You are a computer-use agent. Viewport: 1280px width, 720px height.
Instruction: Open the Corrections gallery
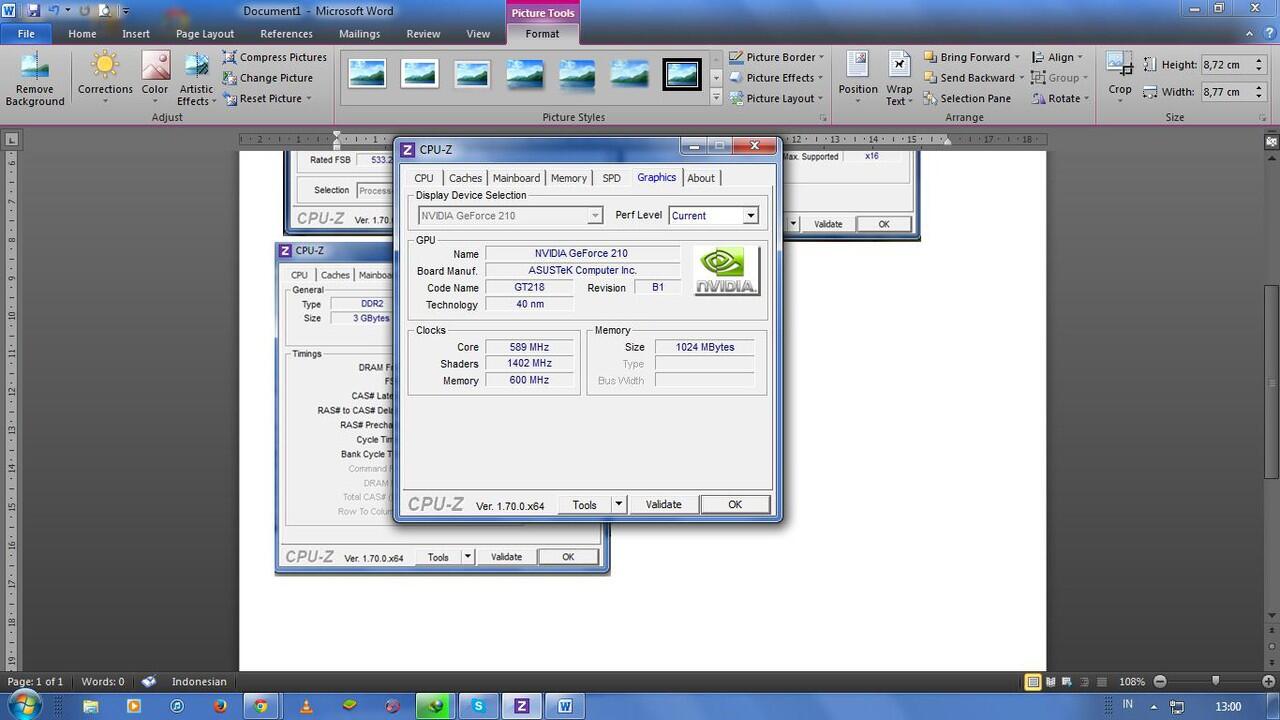[x=105, y=79]
